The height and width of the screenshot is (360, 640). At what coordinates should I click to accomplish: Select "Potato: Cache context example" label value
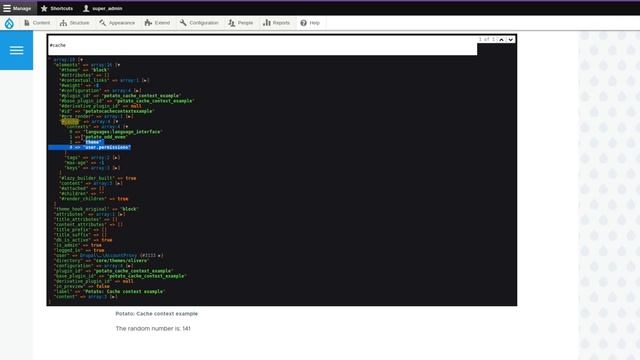(x=124, y=291)
